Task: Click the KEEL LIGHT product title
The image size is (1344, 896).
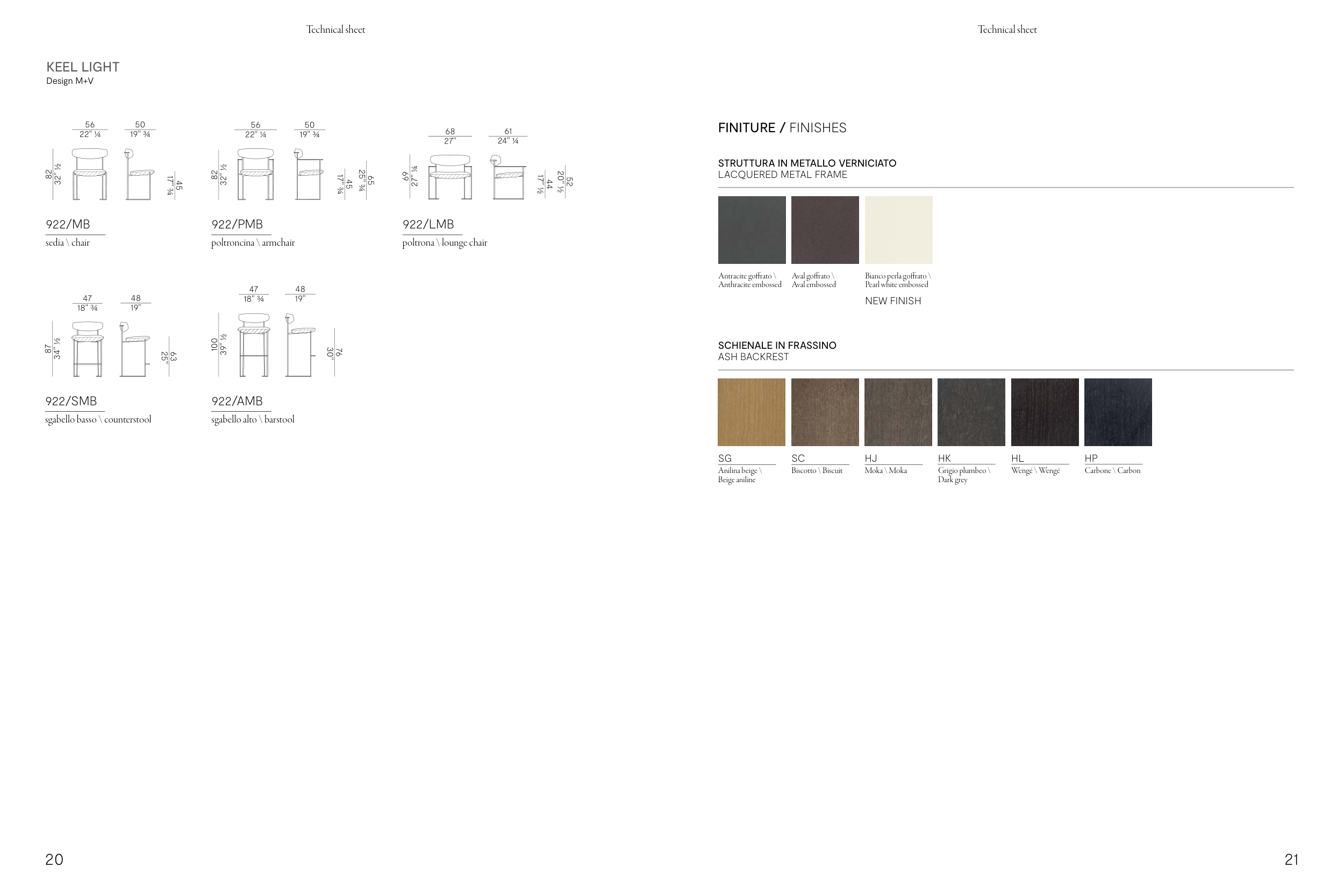Action: click(x=83, y=67)
